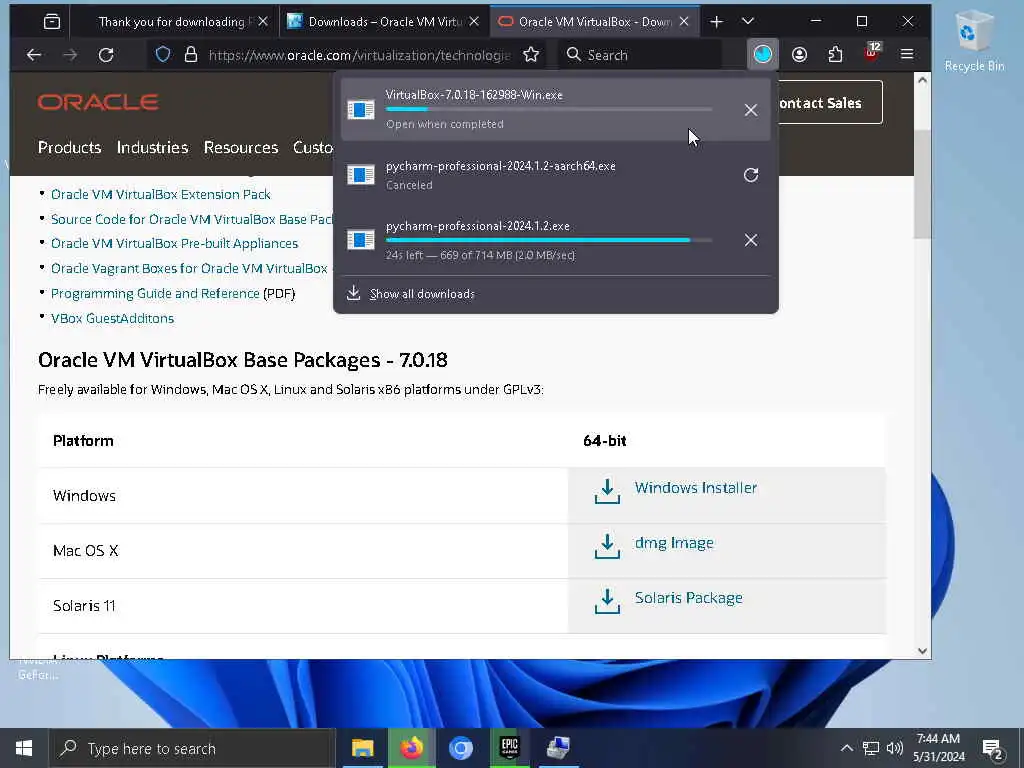Open VBox GuestAdditons link
Screen dimensions: 1024x768
tap(112, 319)
